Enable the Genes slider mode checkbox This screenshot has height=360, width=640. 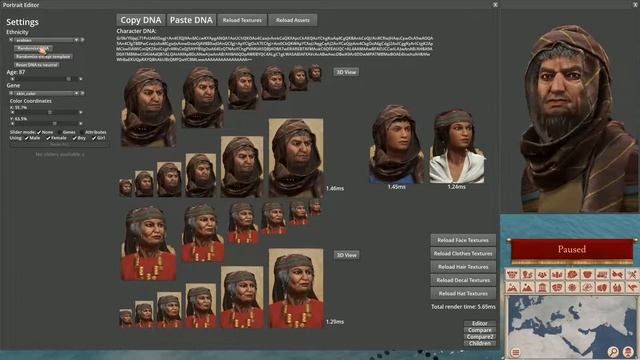[x=60, y=132]
